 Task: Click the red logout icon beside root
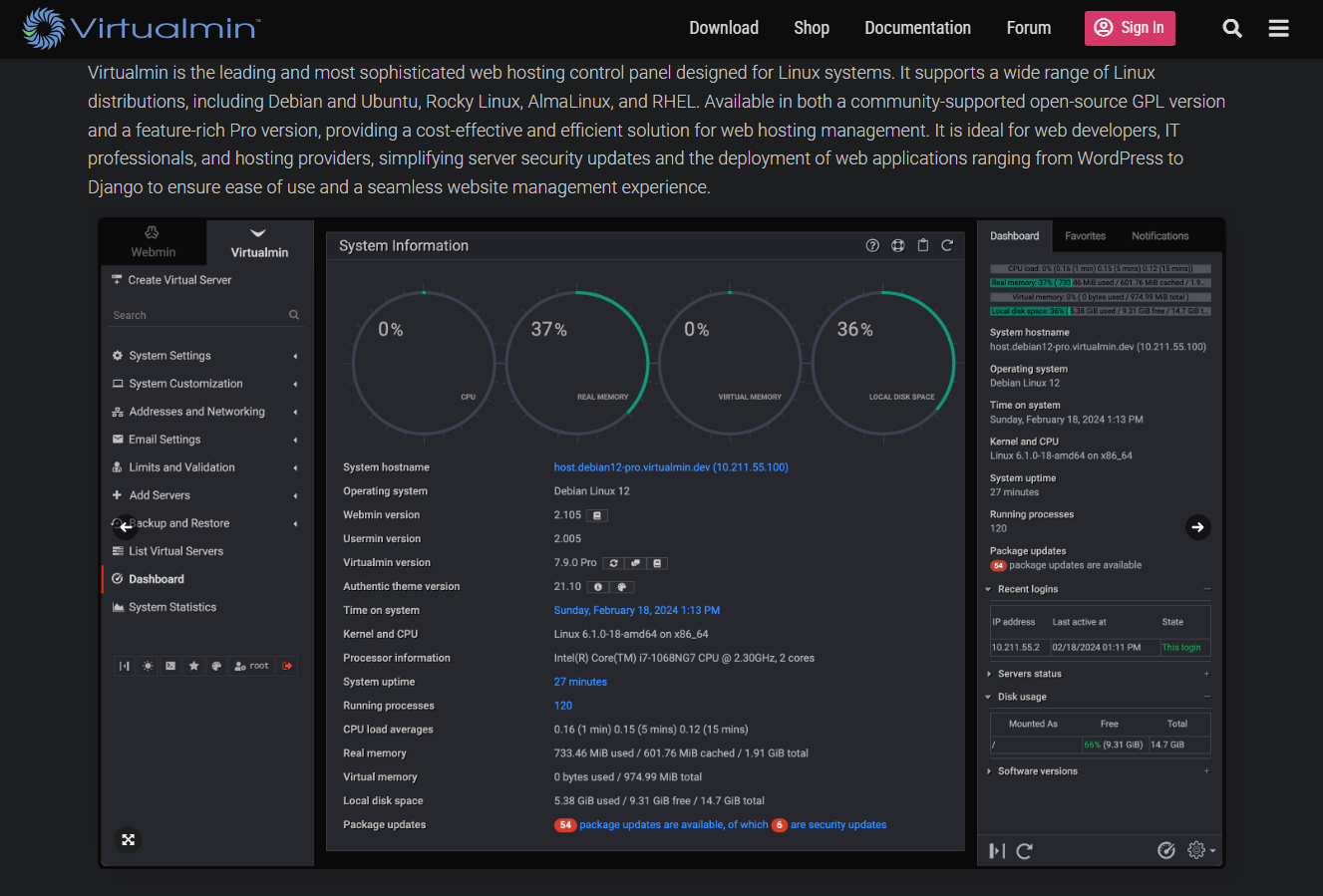[x=287, y=666]
